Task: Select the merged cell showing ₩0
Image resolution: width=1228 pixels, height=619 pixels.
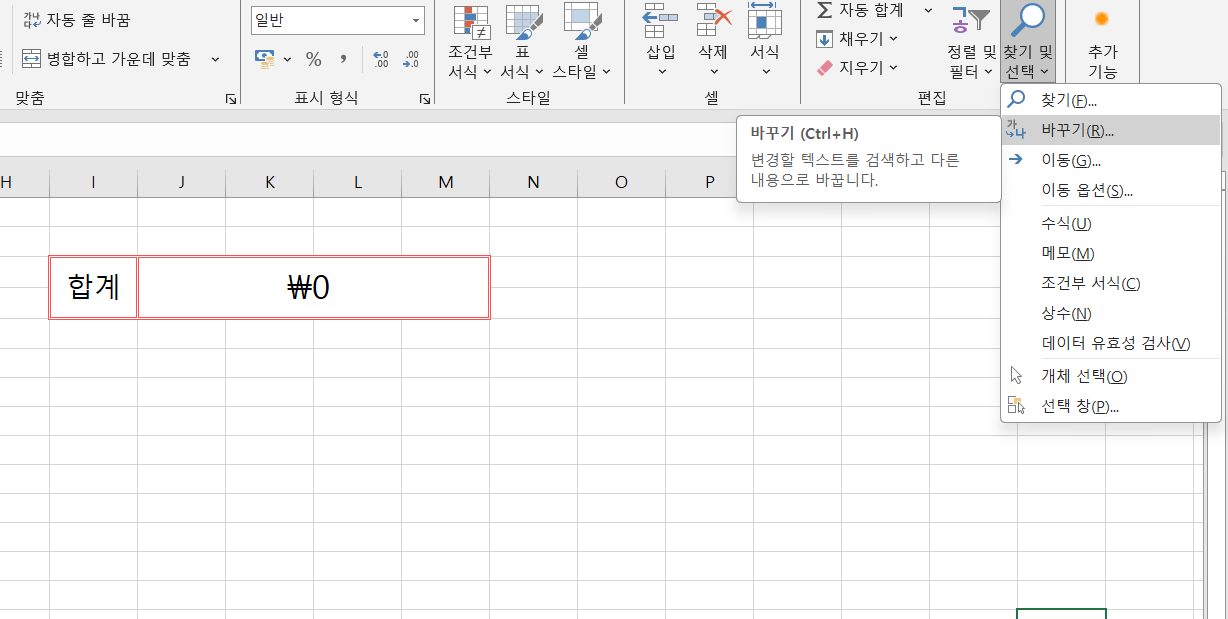Action: coord(313,288)
